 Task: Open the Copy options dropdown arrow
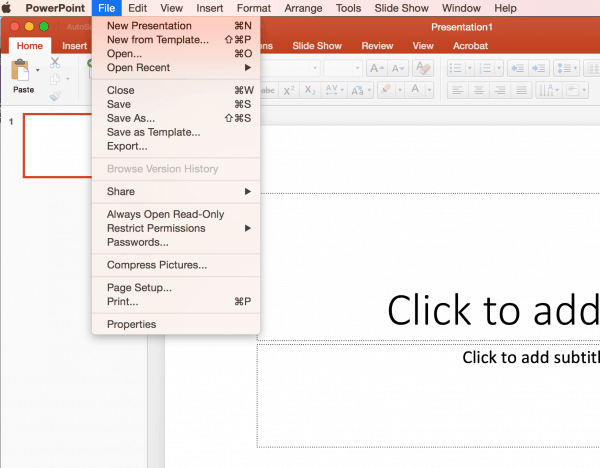point(68,79)
